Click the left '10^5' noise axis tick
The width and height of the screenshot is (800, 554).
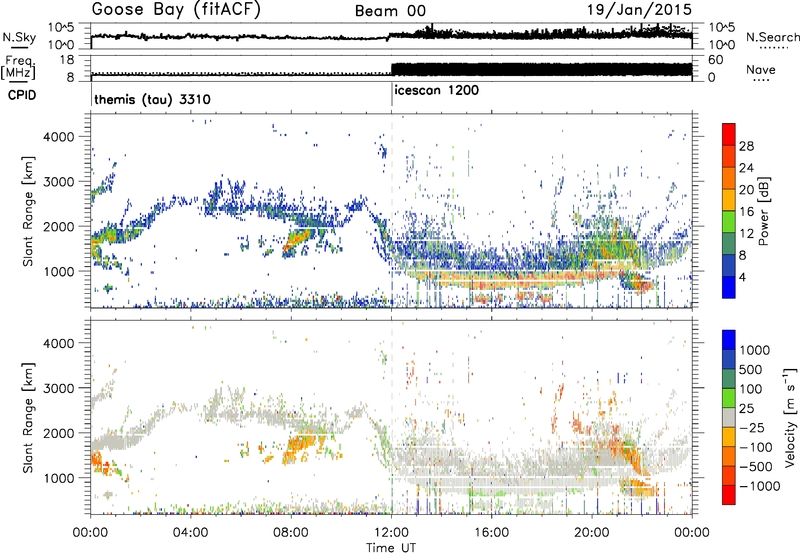click(61, 28)
